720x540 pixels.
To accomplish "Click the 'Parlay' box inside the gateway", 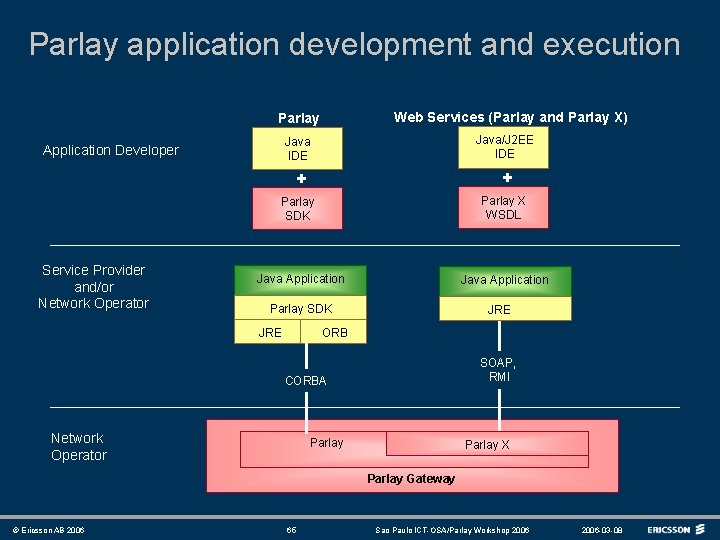I will click(313, 449).
